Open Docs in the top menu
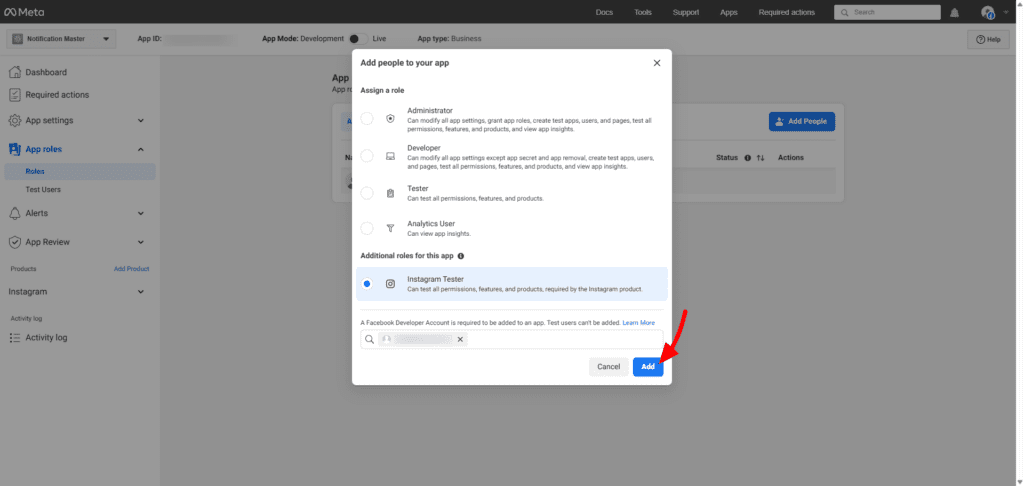Image resolution: width=1024 pixels, height=486 pixels. (604, 12)
